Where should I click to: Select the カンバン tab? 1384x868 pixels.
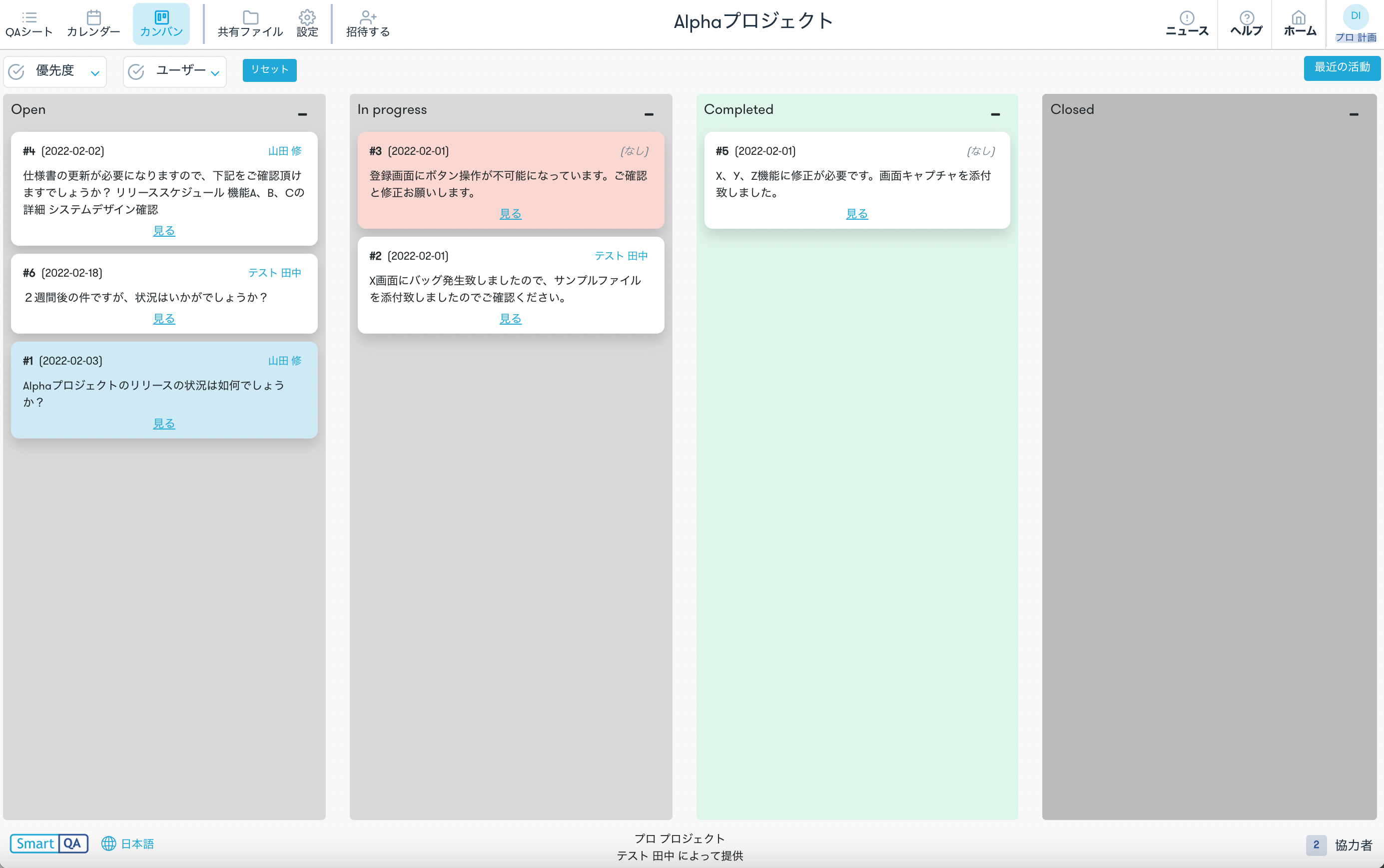pyautogui.click(x=161, y=24)
